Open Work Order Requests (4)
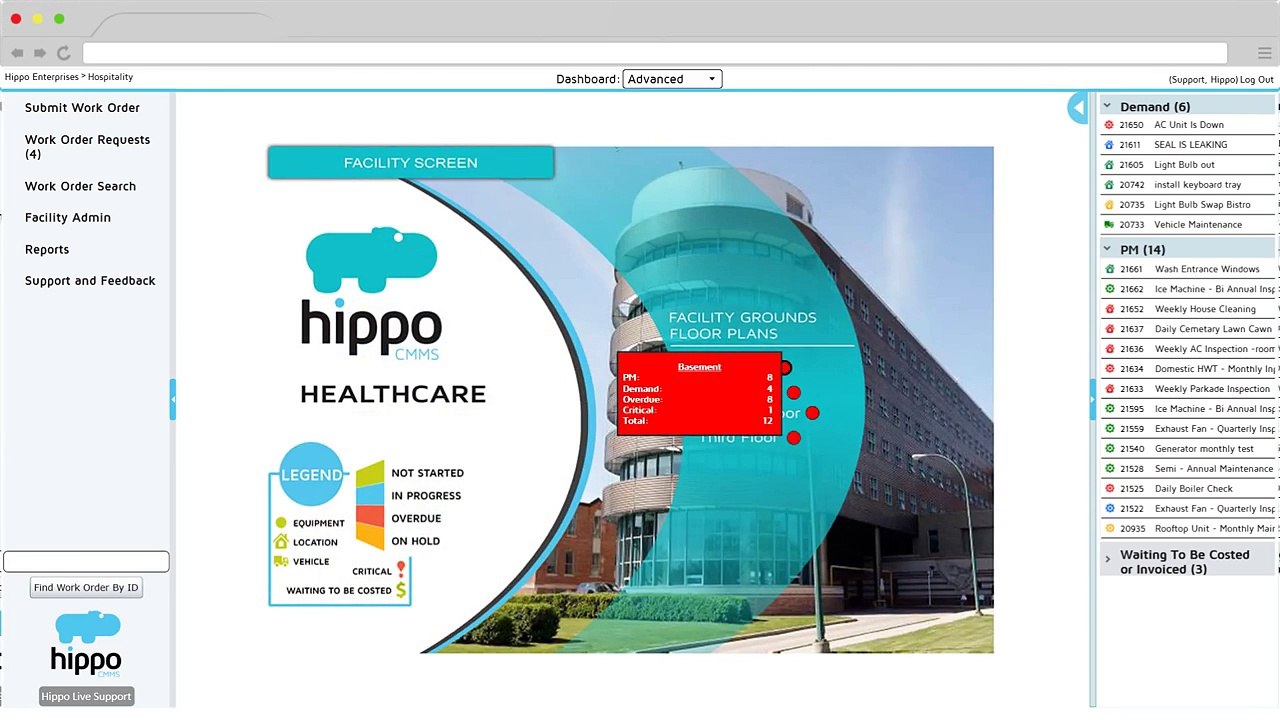The image size is (1280, 720). tap(87, 147)
